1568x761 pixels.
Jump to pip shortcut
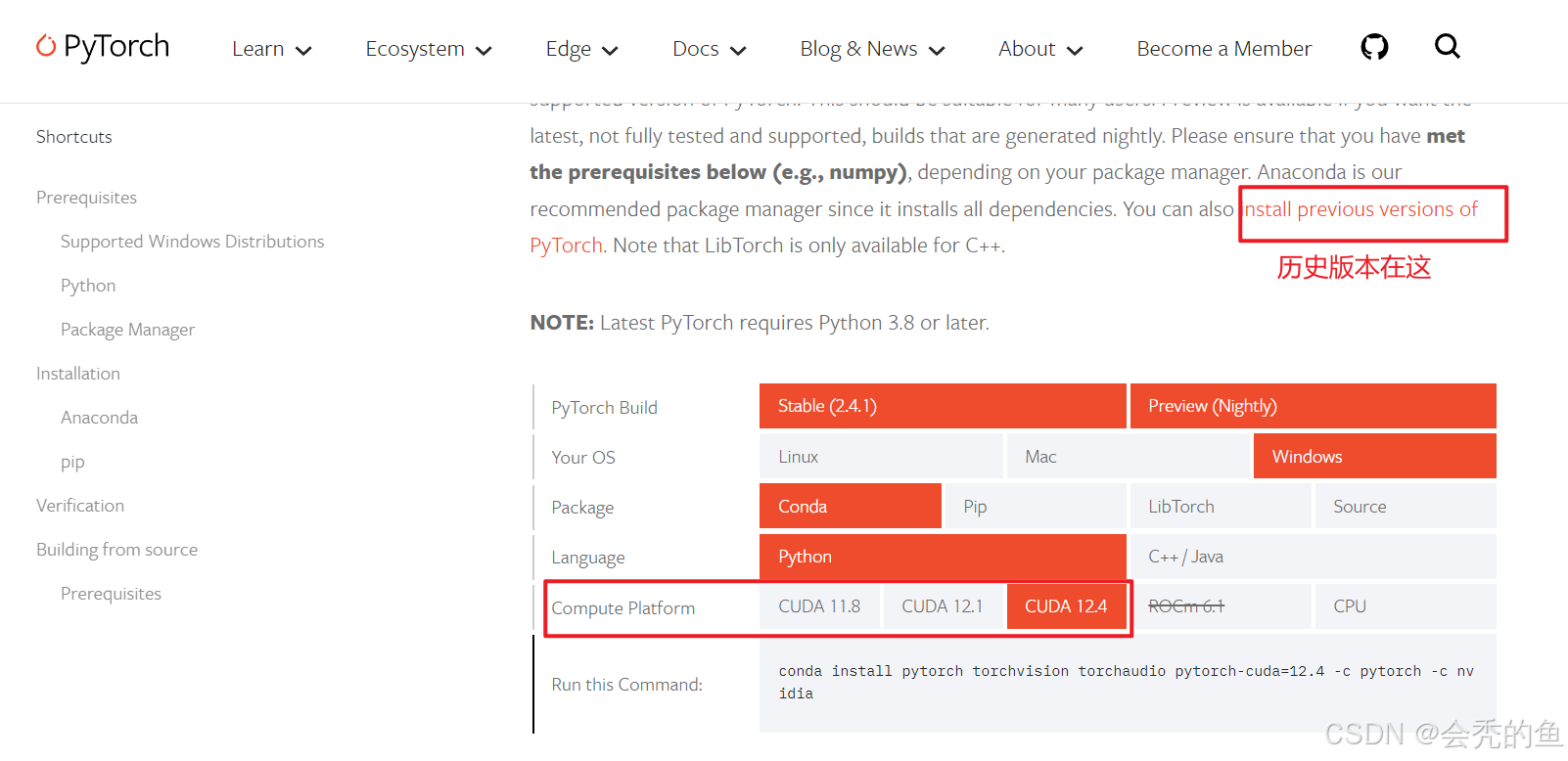[x=72, y=462]
